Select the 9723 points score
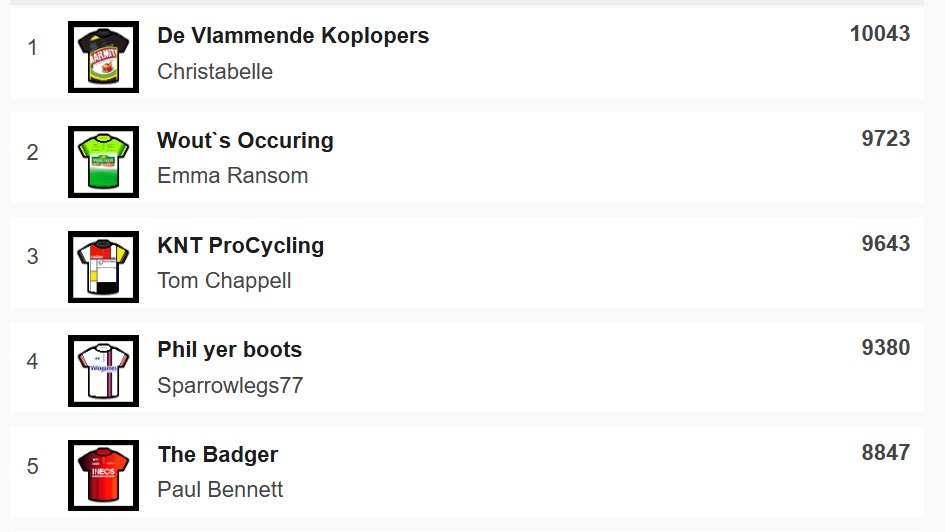This screenshot has height=532, width=945. click(885, 139)
